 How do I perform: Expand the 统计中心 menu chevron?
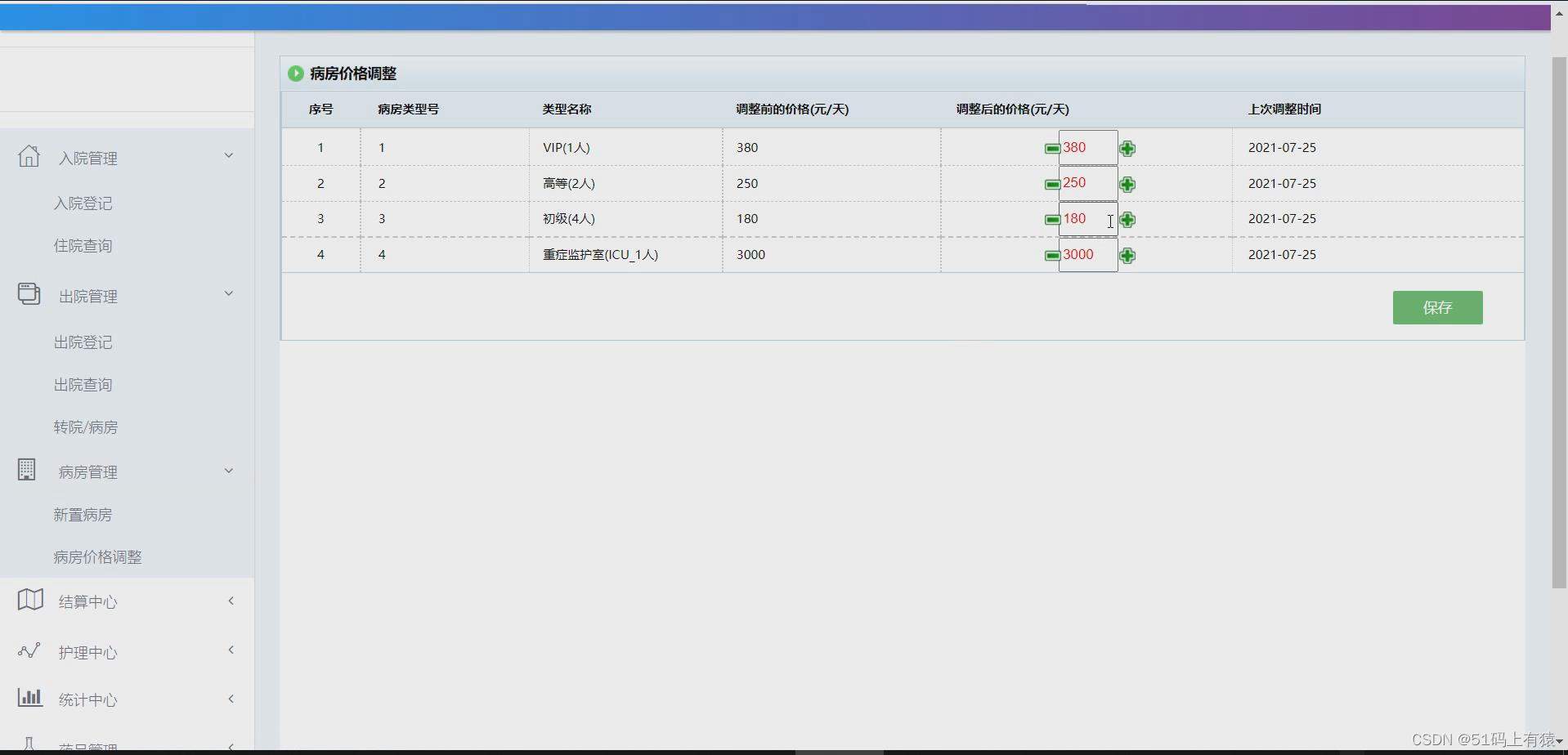[x=231, y=699]
